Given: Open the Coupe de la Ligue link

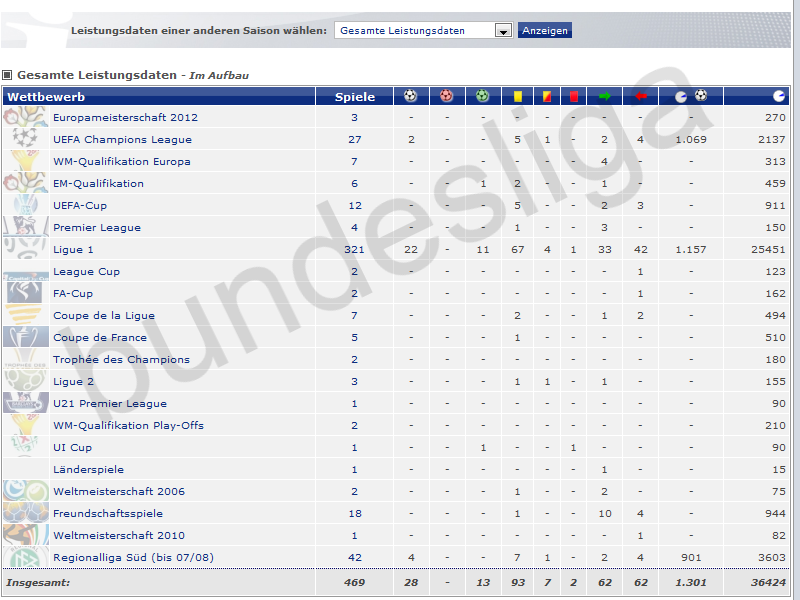Looking at the screenshot, I should 104,315.
